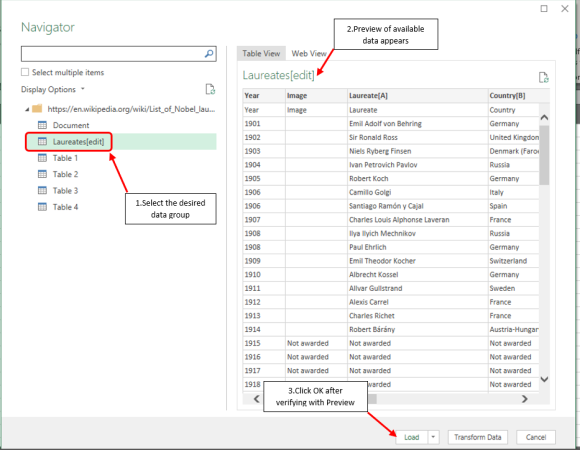Click the Niels Ryberg Finsen cell

point(418,151)
